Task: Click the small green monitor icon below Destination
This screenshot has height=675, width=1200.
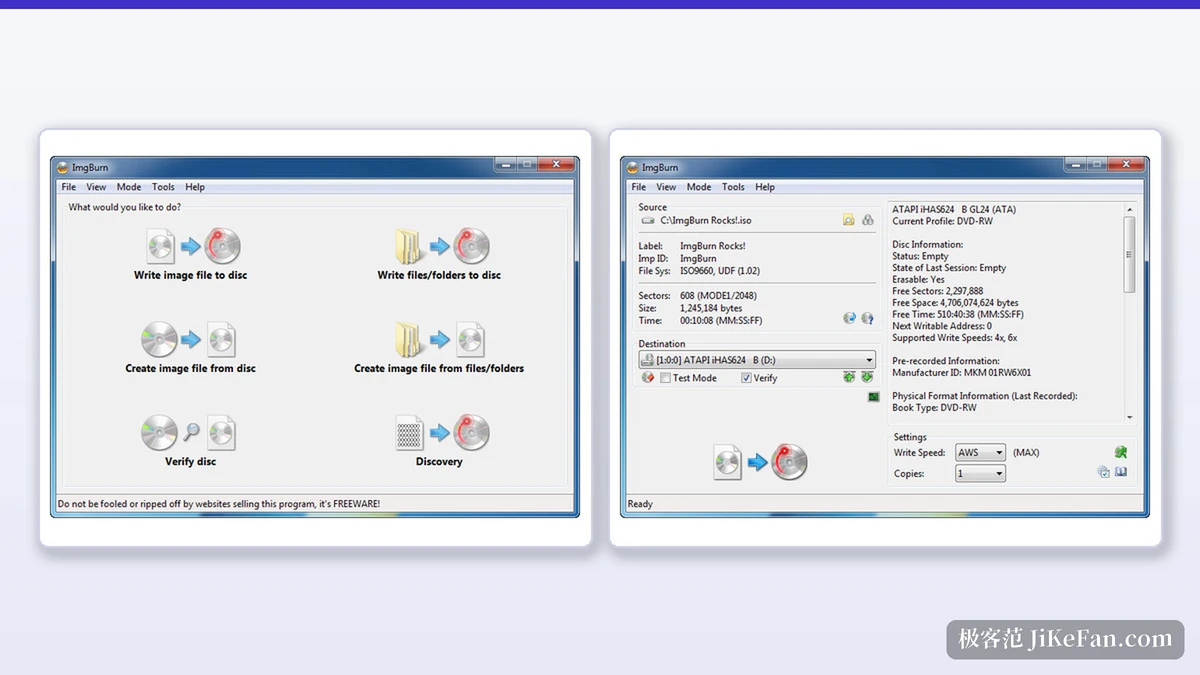Action: (873, 397)
